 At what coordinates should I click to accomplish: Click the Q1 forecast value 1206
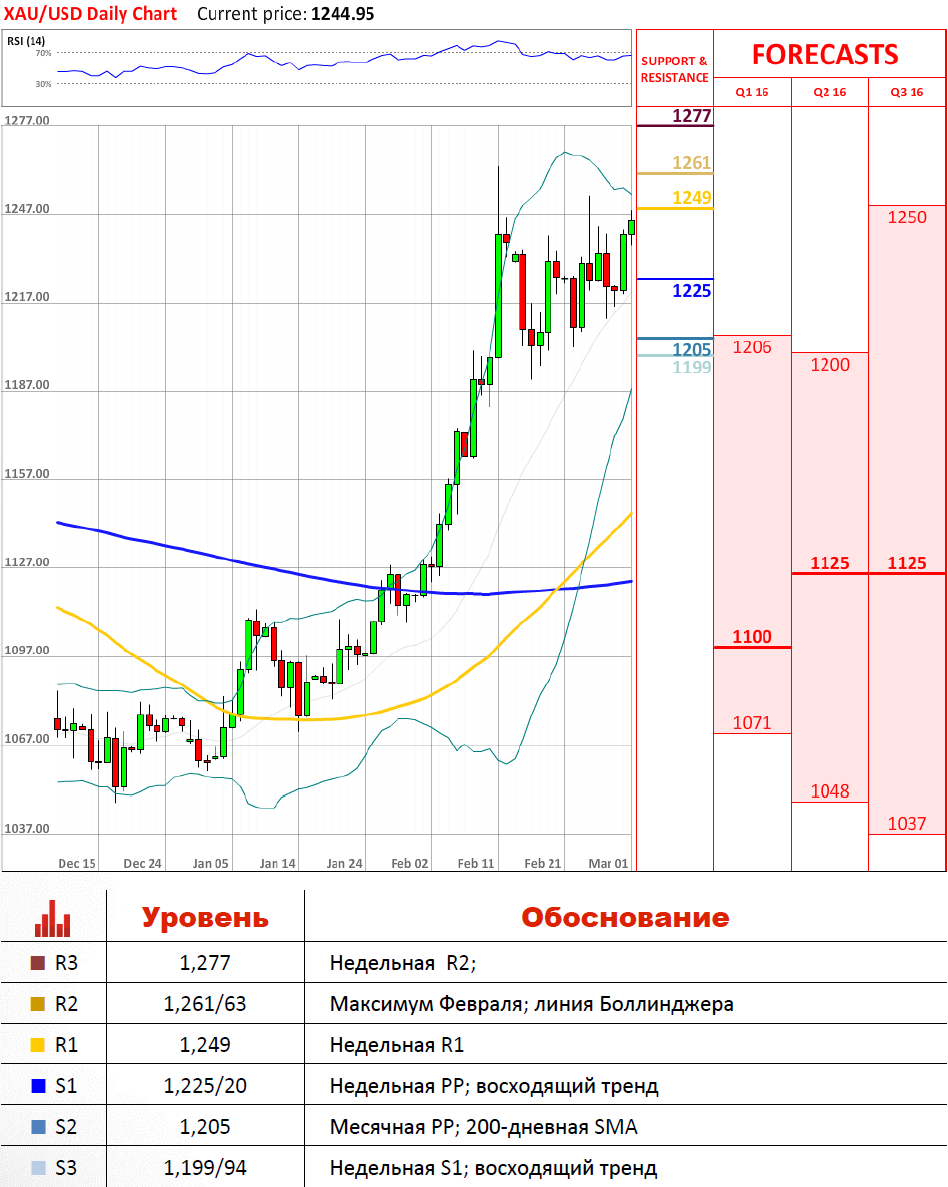(752, 347)
